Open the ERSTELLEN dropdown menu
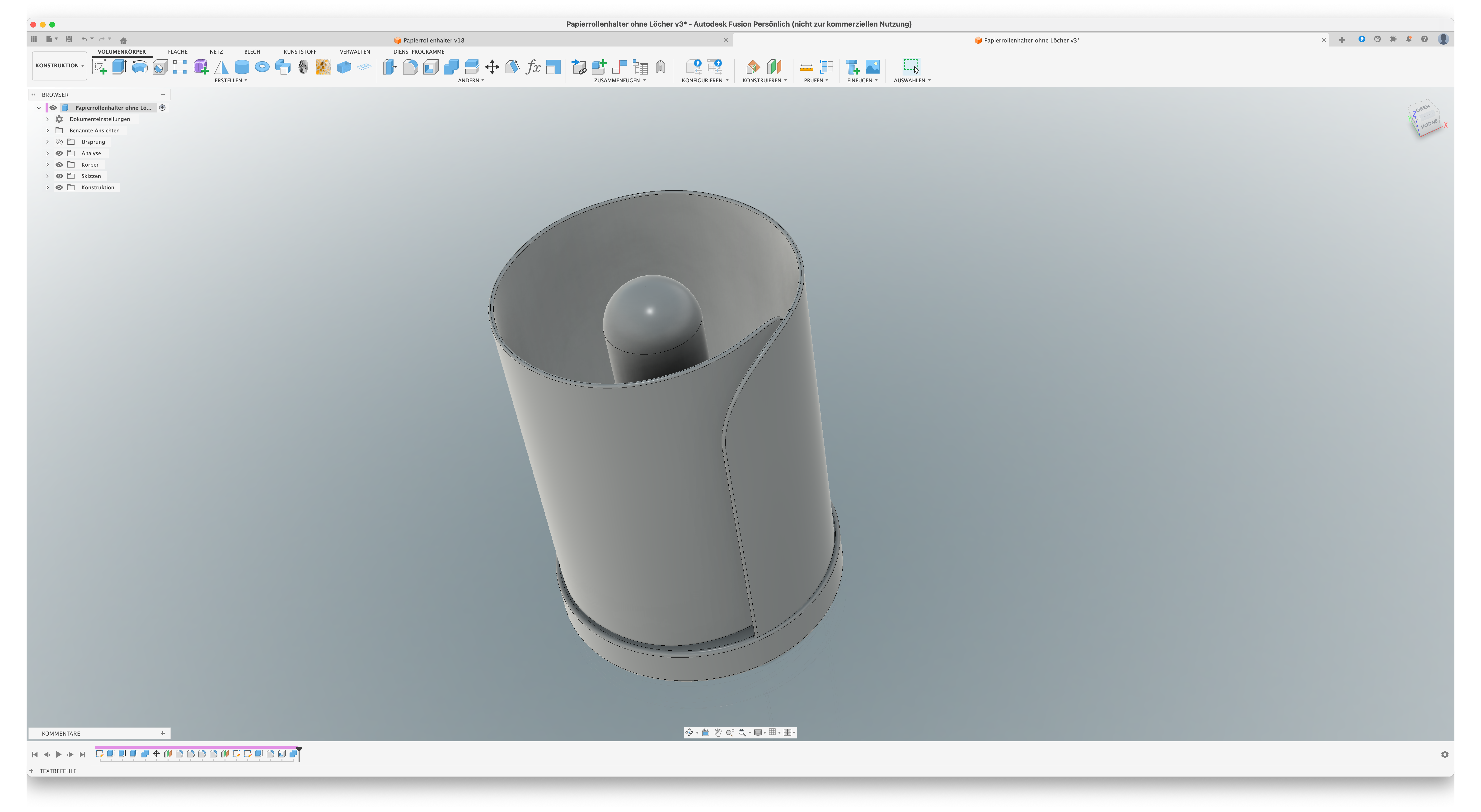The width and height of the screenshot is (1481, 812). pos(231,80)
